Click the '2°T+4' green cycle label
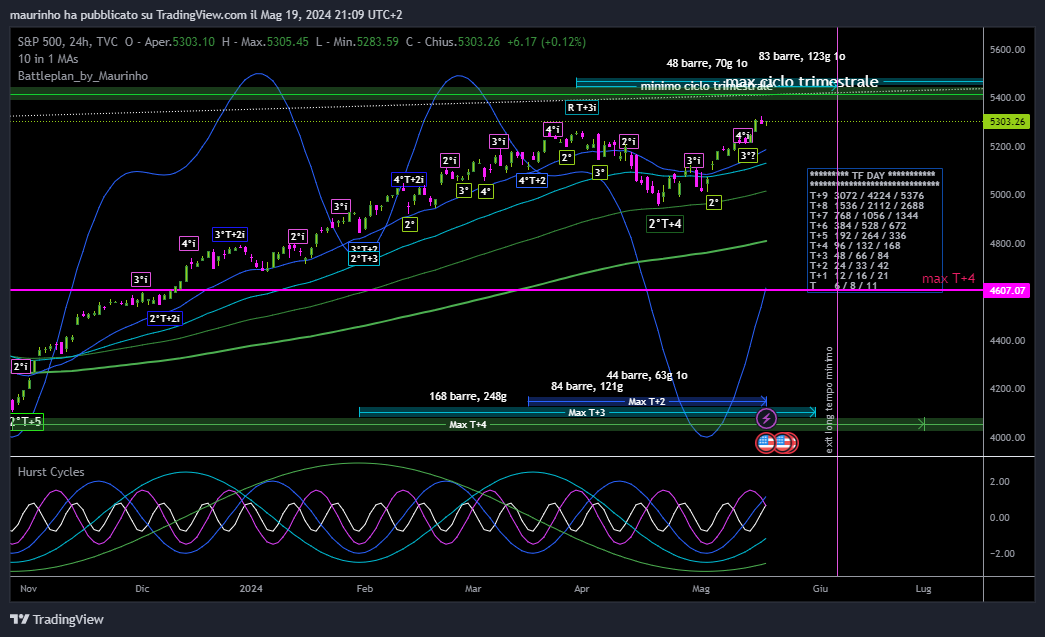The image size is (1045, 637). click(665, 224)
